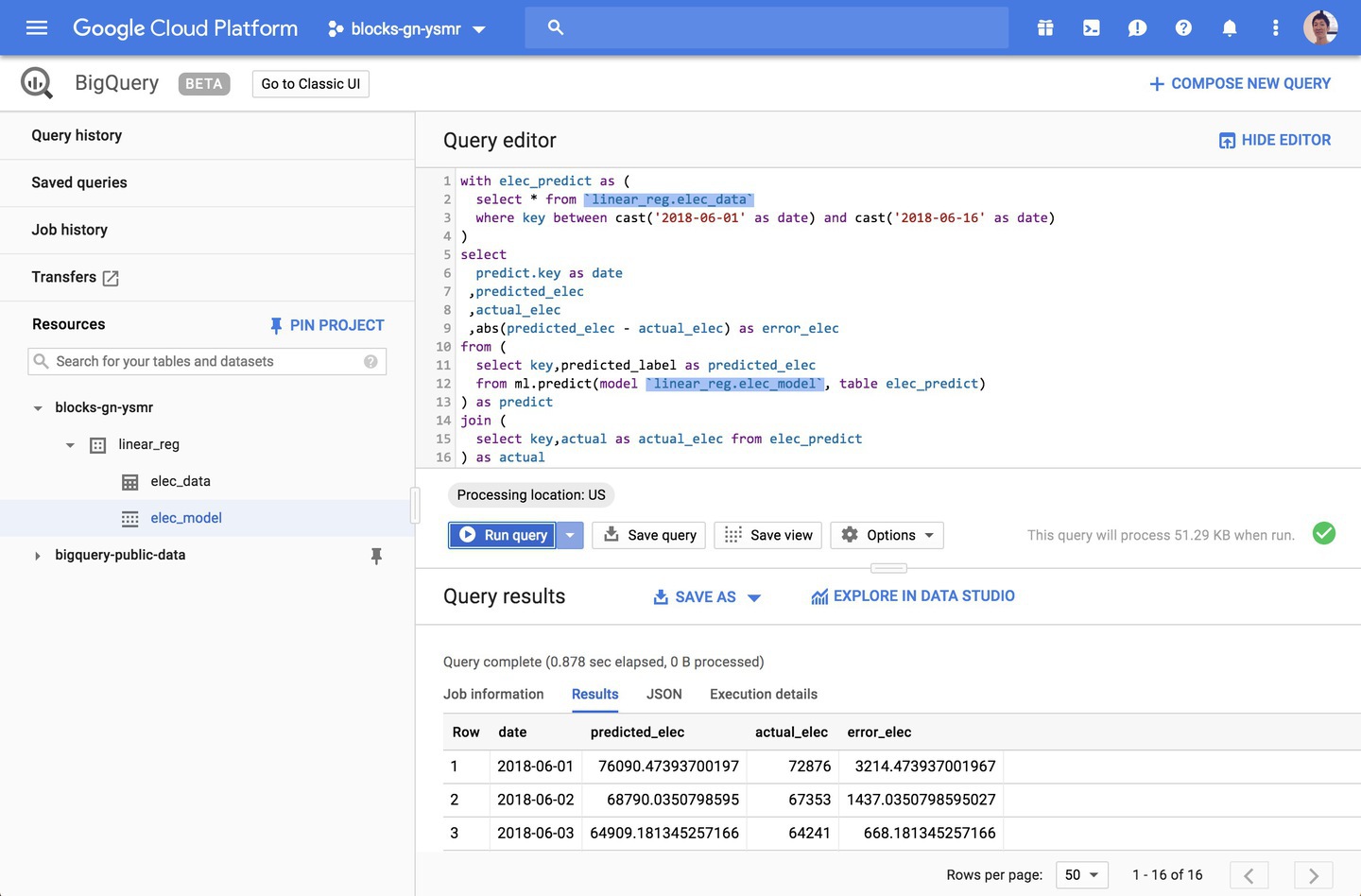Unpin bigquery-public-data project

point(376,556)
